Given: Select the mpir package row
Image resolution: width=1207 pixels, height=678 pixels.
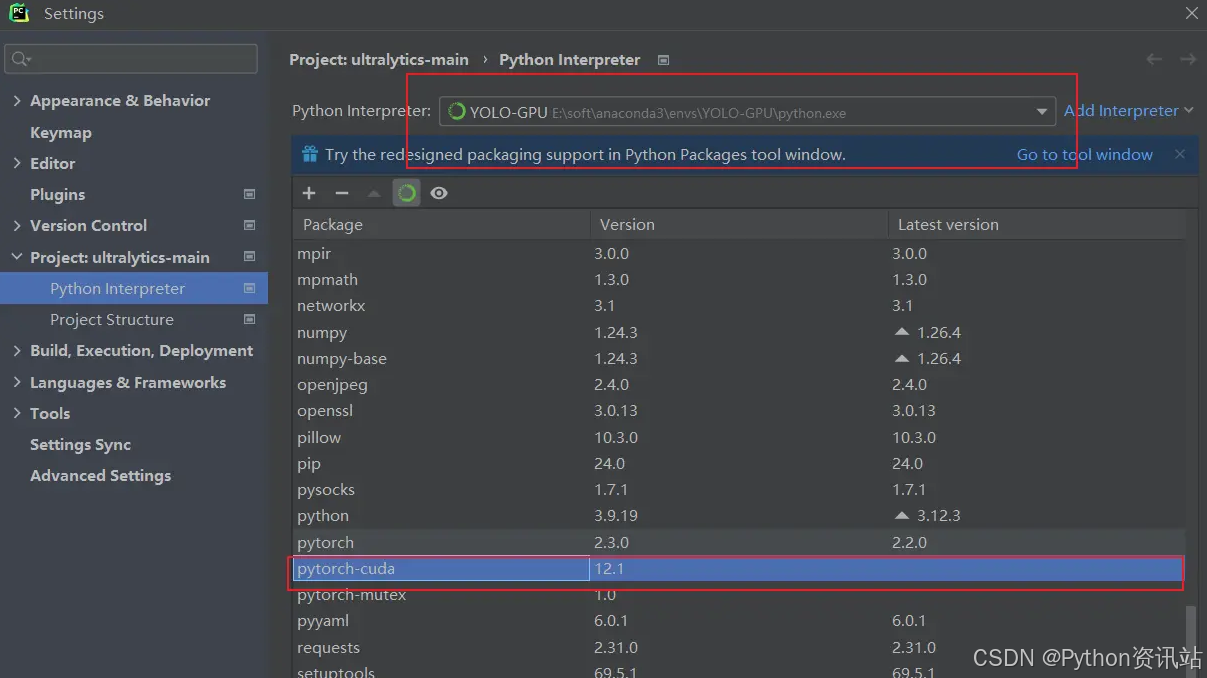Looking at the screenshot, I should 739,254.
